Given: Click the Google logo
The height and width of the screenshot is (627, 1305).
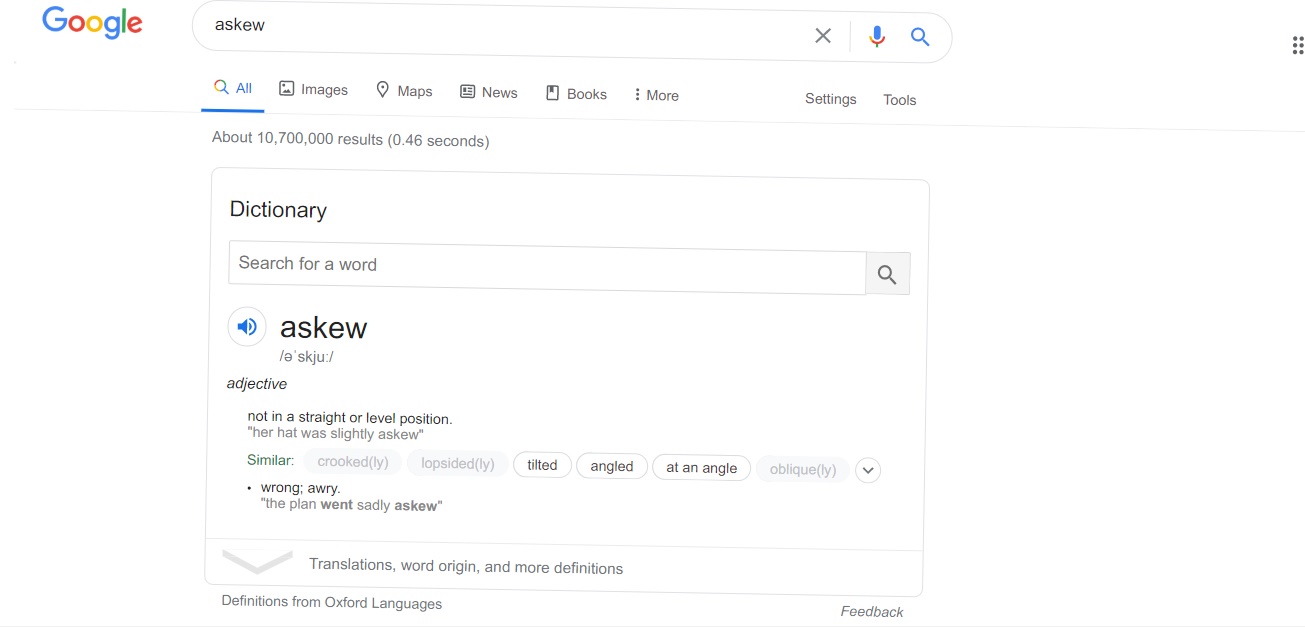Looking at the screenshot, I should [92, 23].
